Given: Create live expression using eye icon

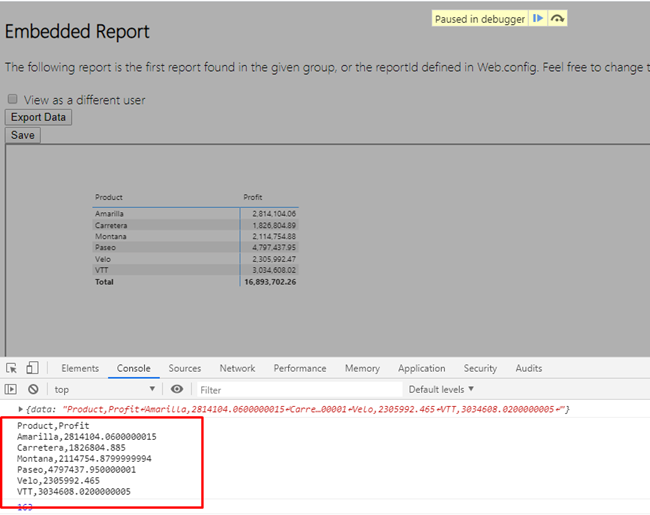Looking at the screenshot, I should point(177,389).
